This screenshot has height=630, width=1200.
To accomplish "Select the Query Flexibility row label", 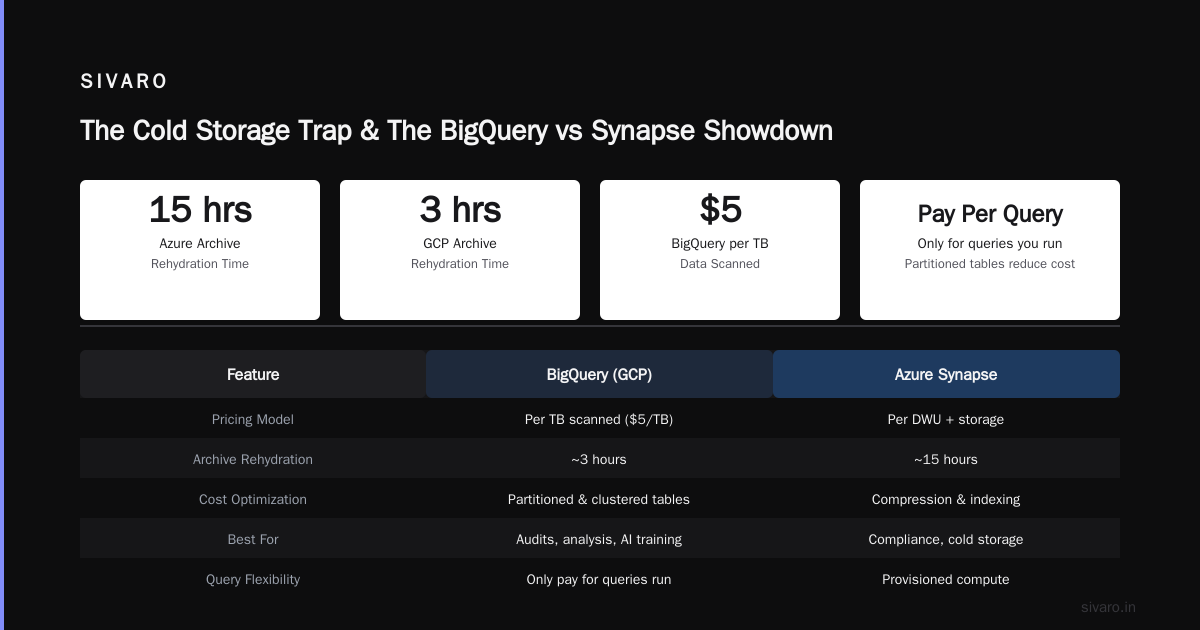I will pos(253,579).
